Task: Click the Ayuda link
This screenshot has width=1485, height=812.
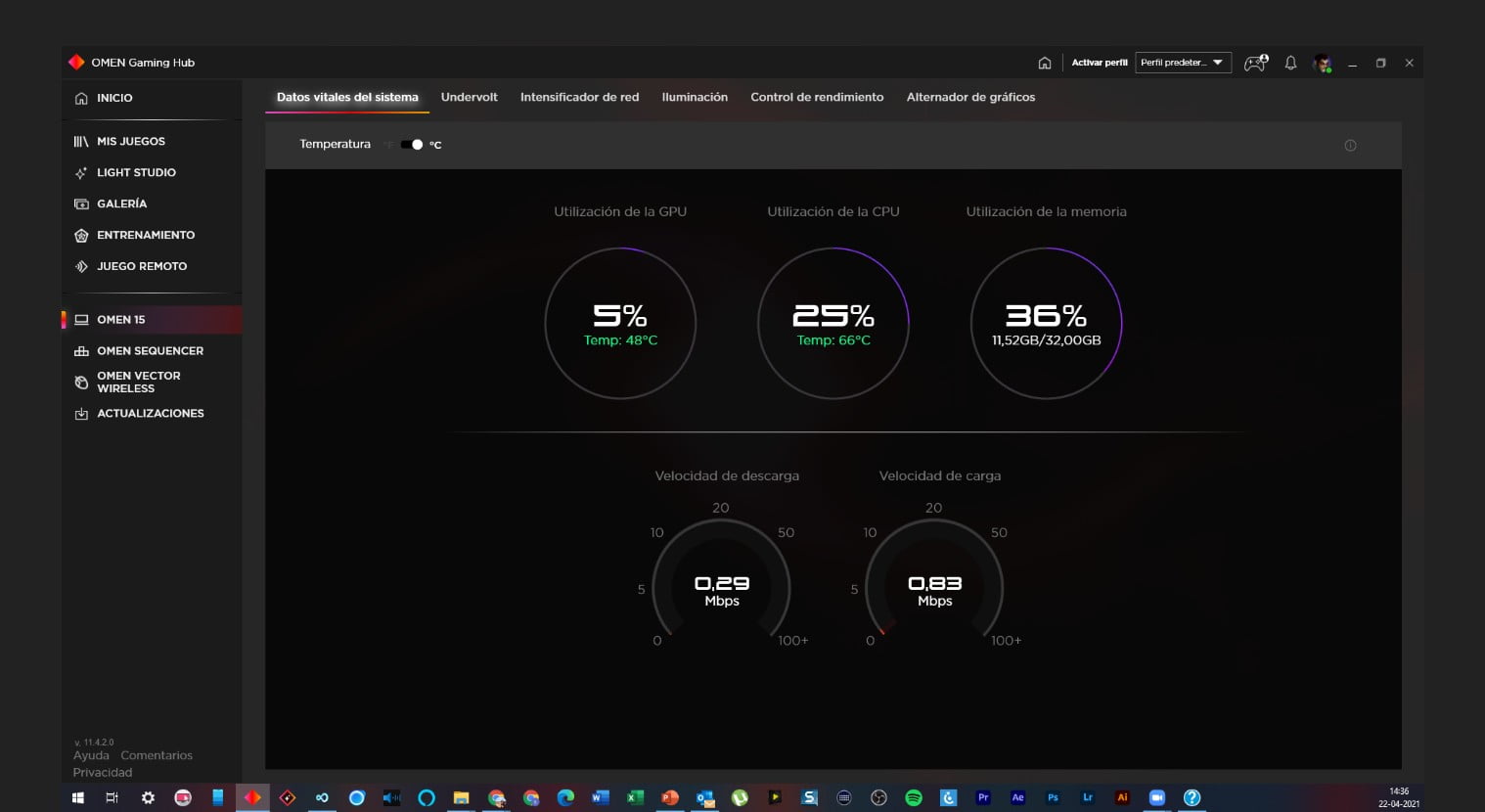Action: [x=91, y=755]
